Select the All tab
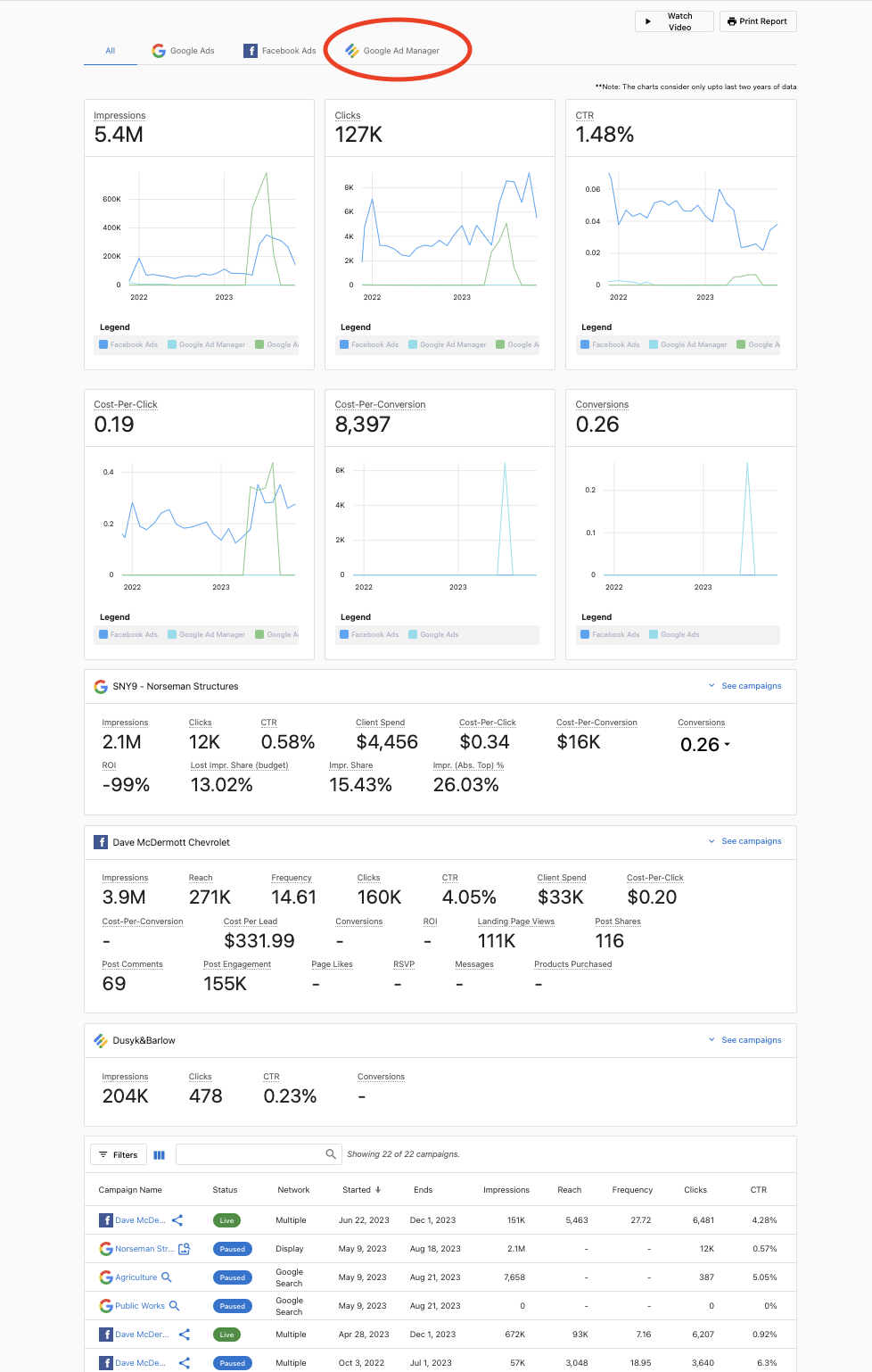Image resolution: width=872 pixels, height=1372 pixels. click(109, 51)
